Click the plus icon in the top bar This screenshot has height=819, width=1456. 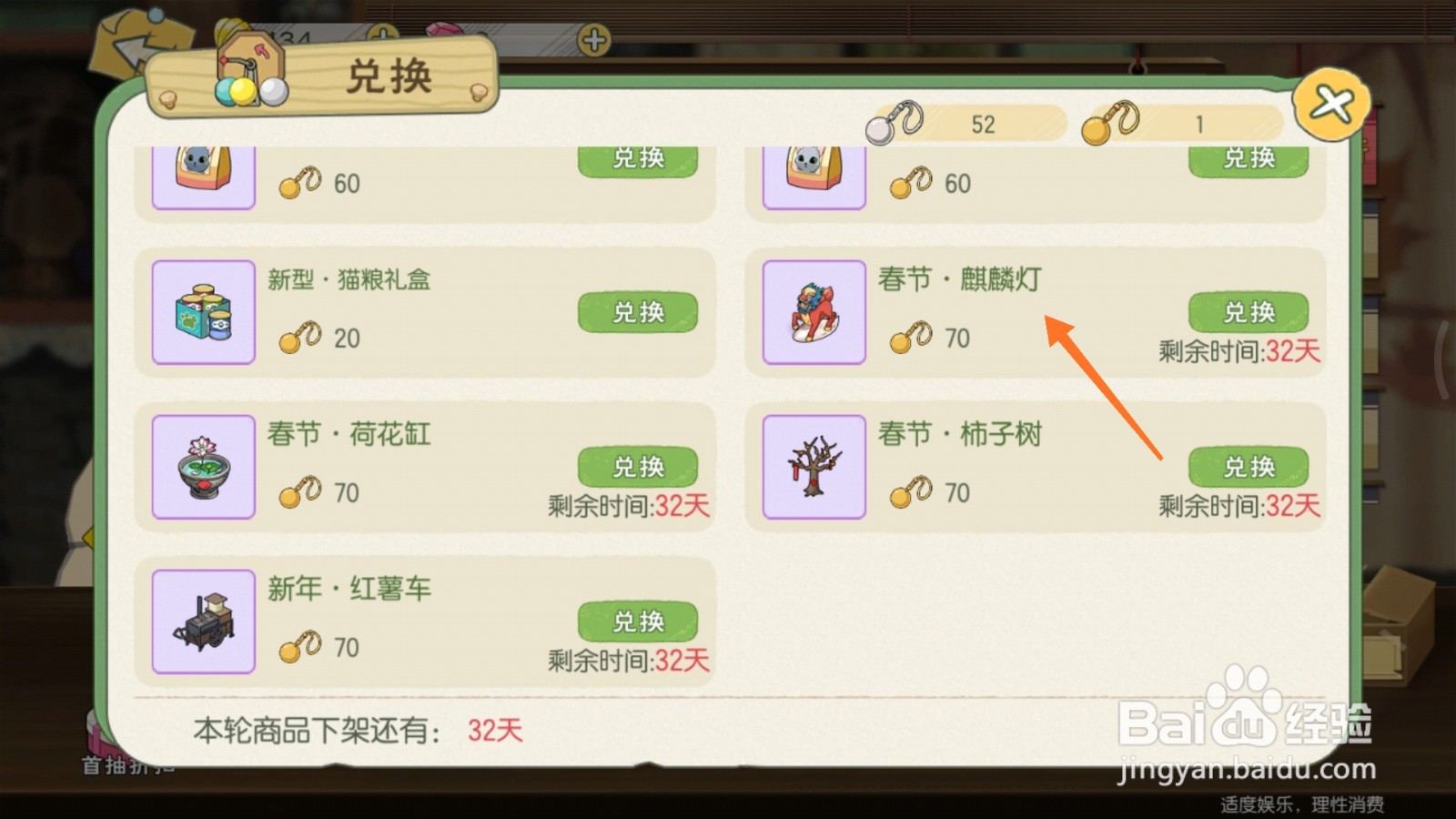pos(594,40)
